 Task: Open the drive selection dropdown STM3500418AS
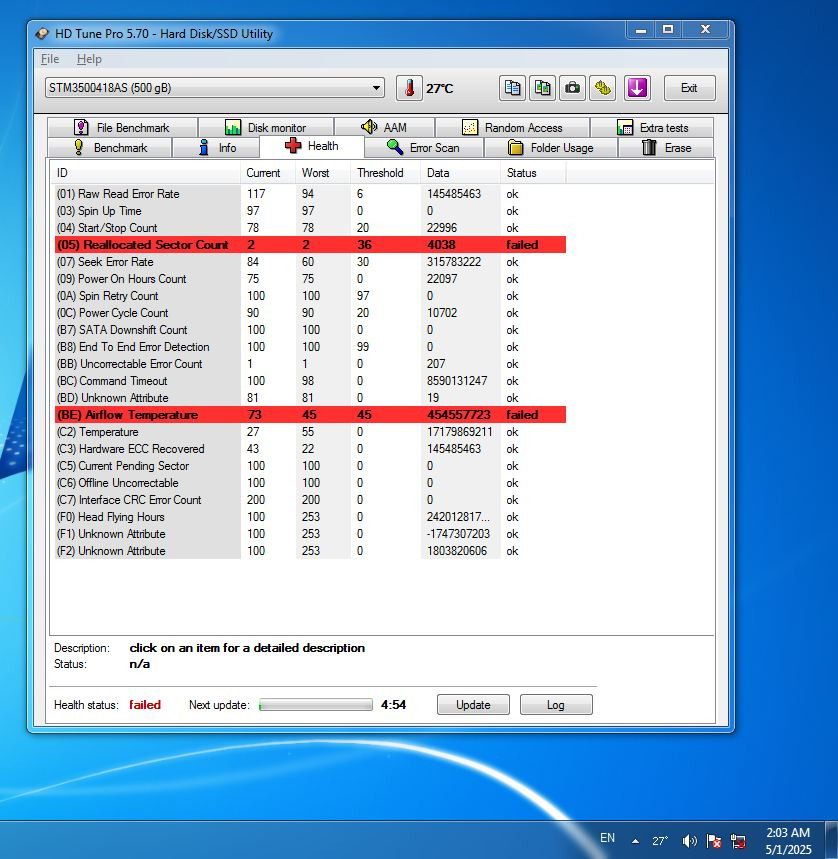(x=215, y=88)
